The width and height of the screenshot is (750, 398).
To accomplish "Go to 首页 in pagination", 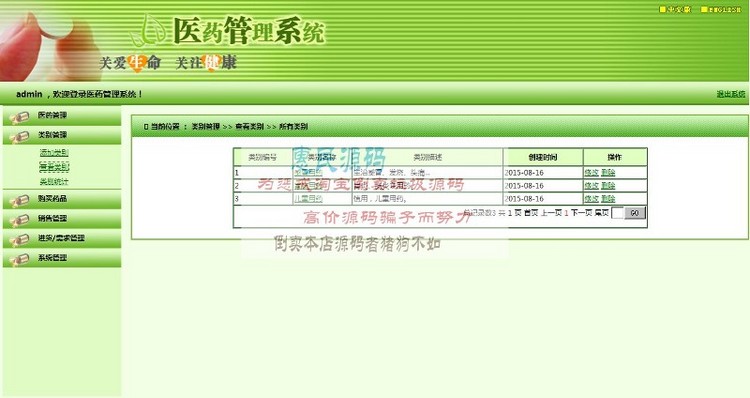I will (531, 213).
